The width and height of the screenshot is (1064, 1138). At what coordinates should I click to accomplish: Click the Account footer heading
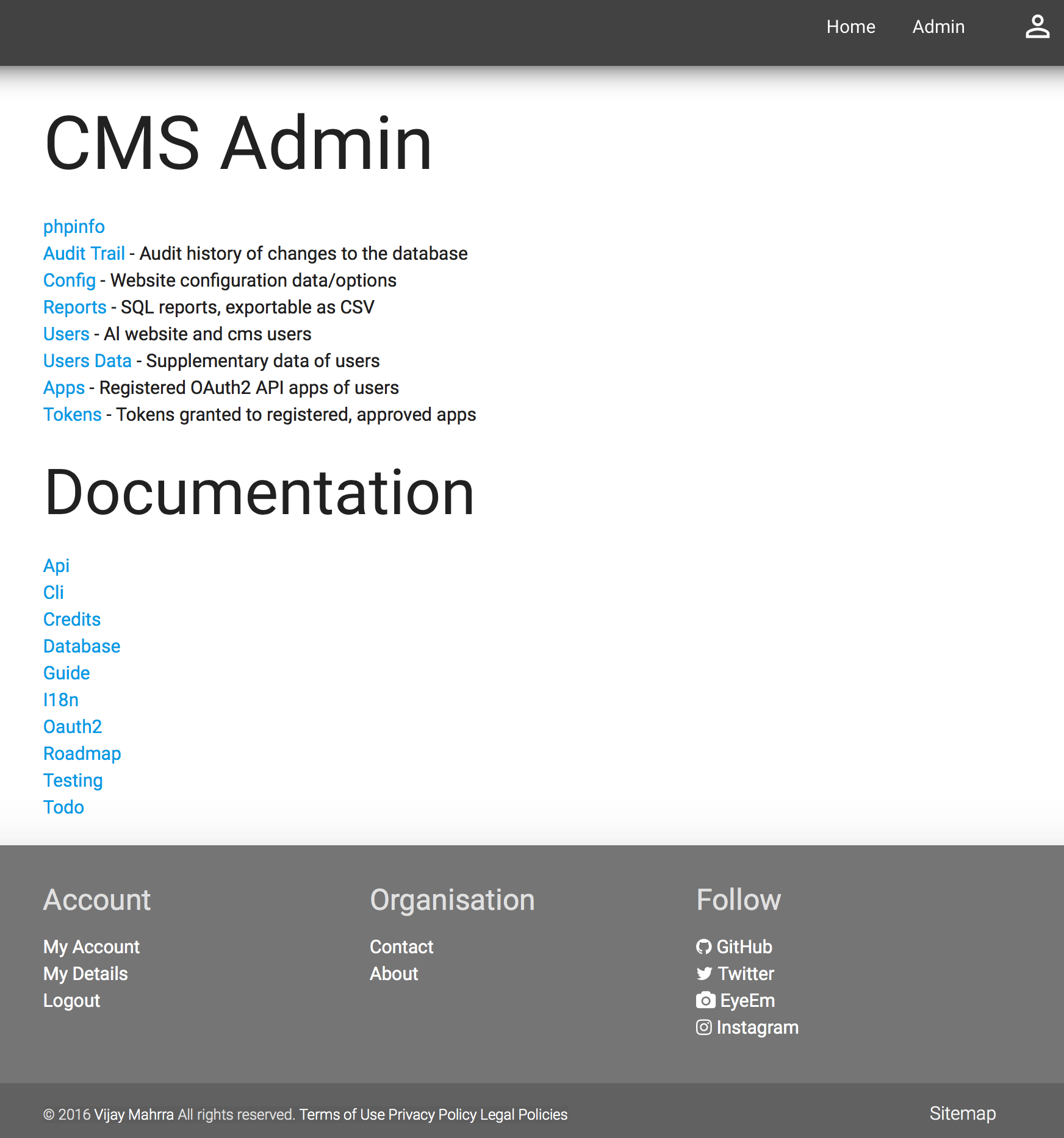(97, 900)
